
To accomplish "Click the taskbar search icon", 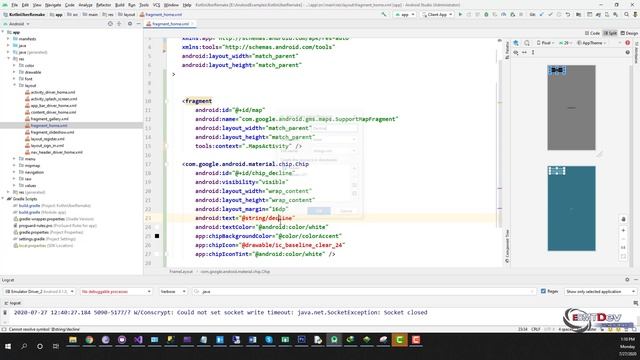I will point(24,346).
